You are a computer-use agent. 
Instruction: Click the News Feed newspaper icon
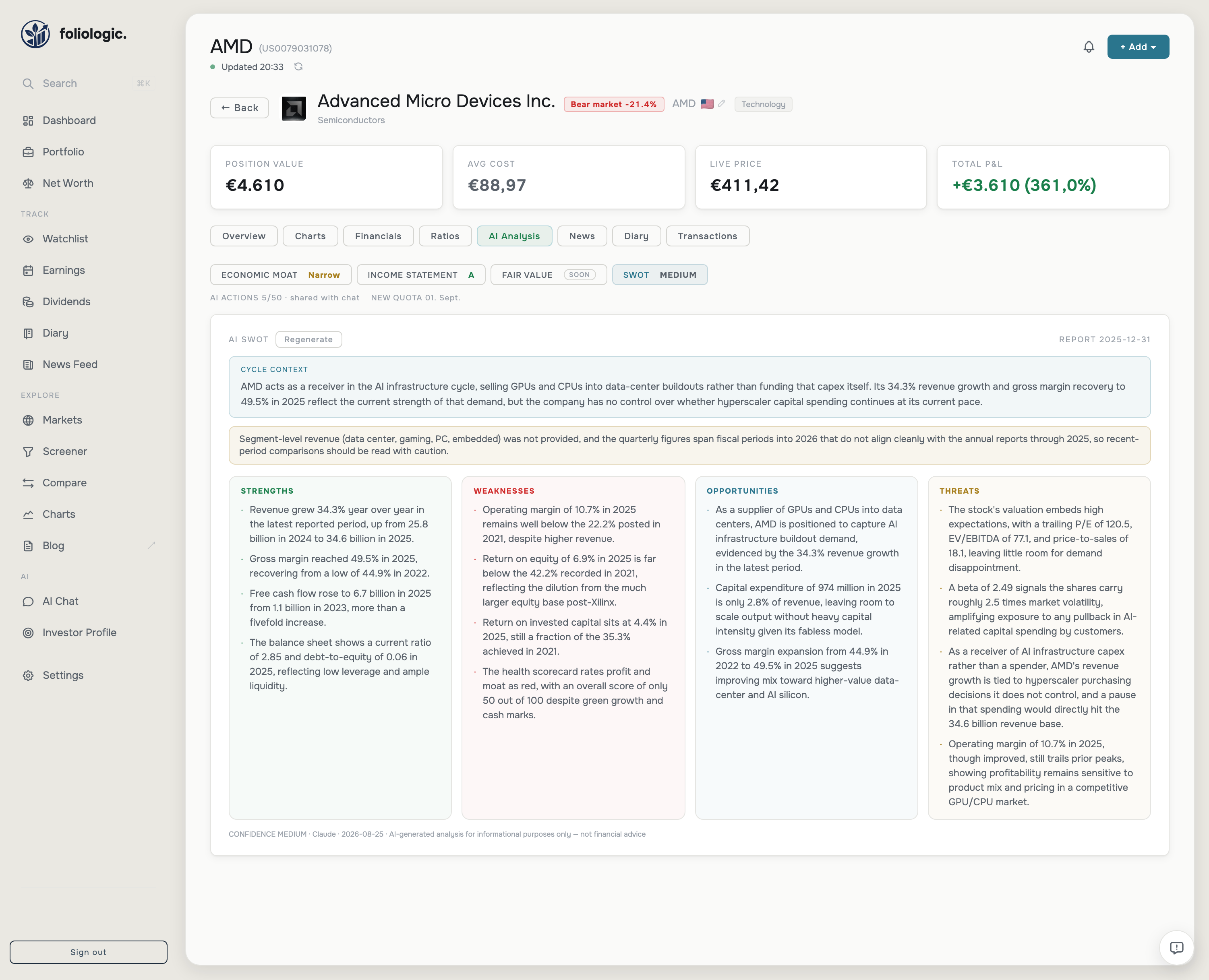28,365
